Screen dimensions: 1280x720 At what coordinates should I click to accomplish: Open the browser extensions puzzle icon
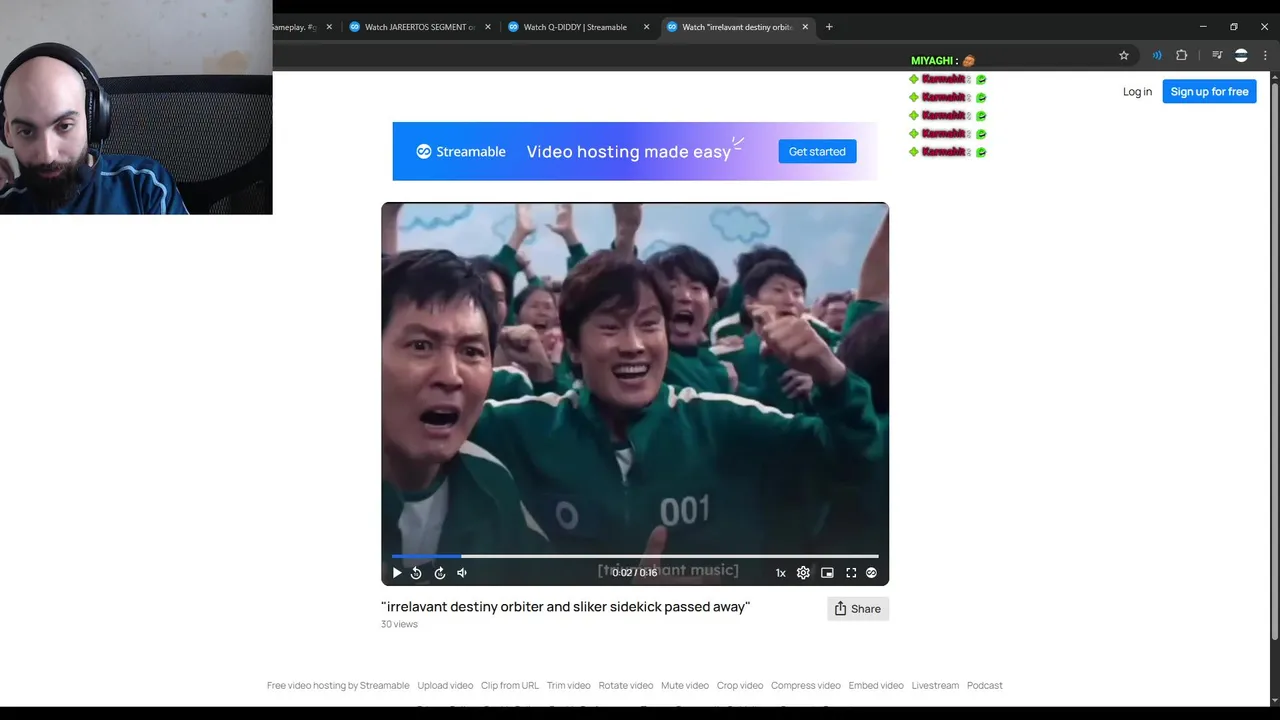point(1181,55)
